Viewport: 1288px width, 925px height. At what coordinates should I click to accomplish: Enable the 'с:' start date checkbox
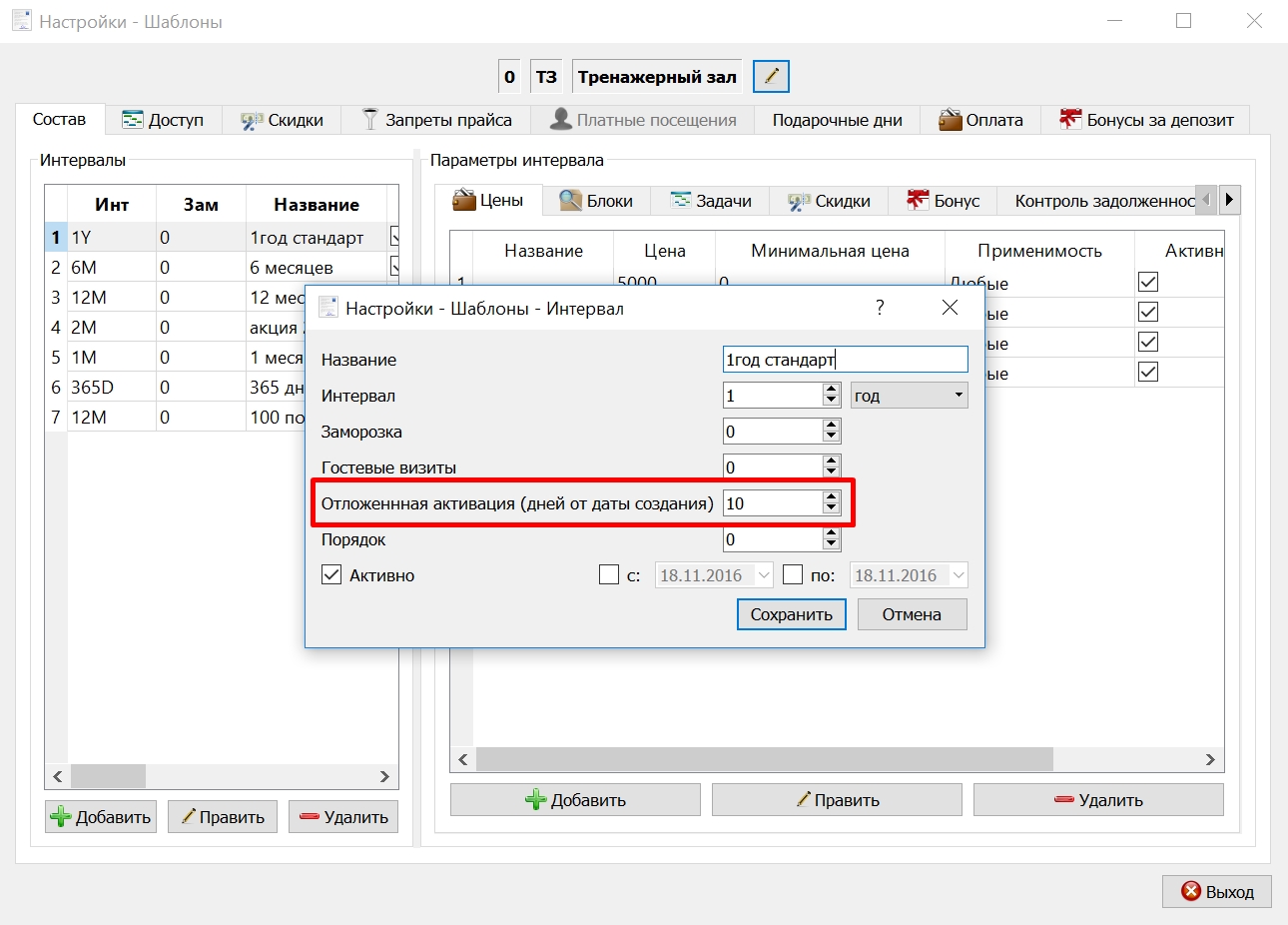click(x=608, y=575)
